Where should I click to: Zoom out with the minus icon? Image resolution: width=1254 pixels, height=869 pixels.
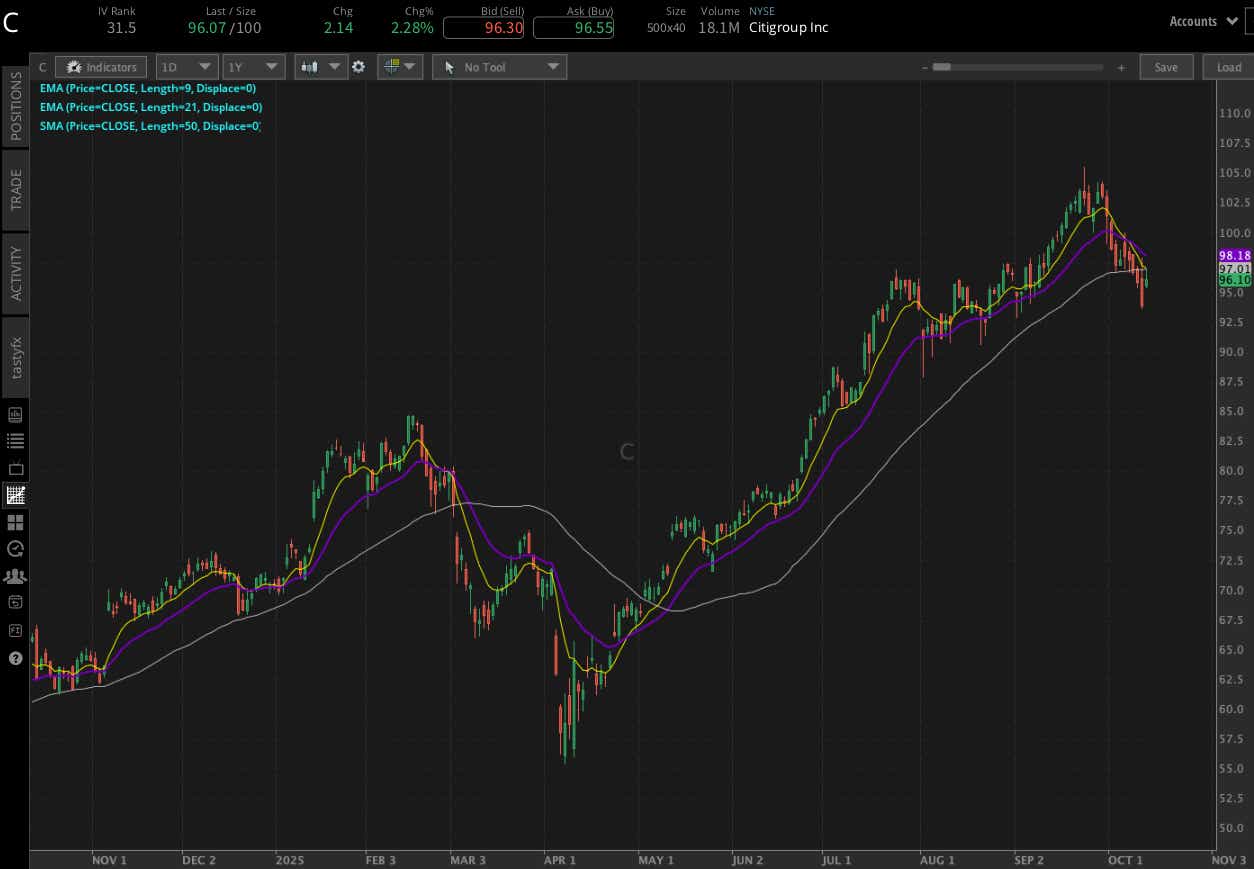pos(925,67)
